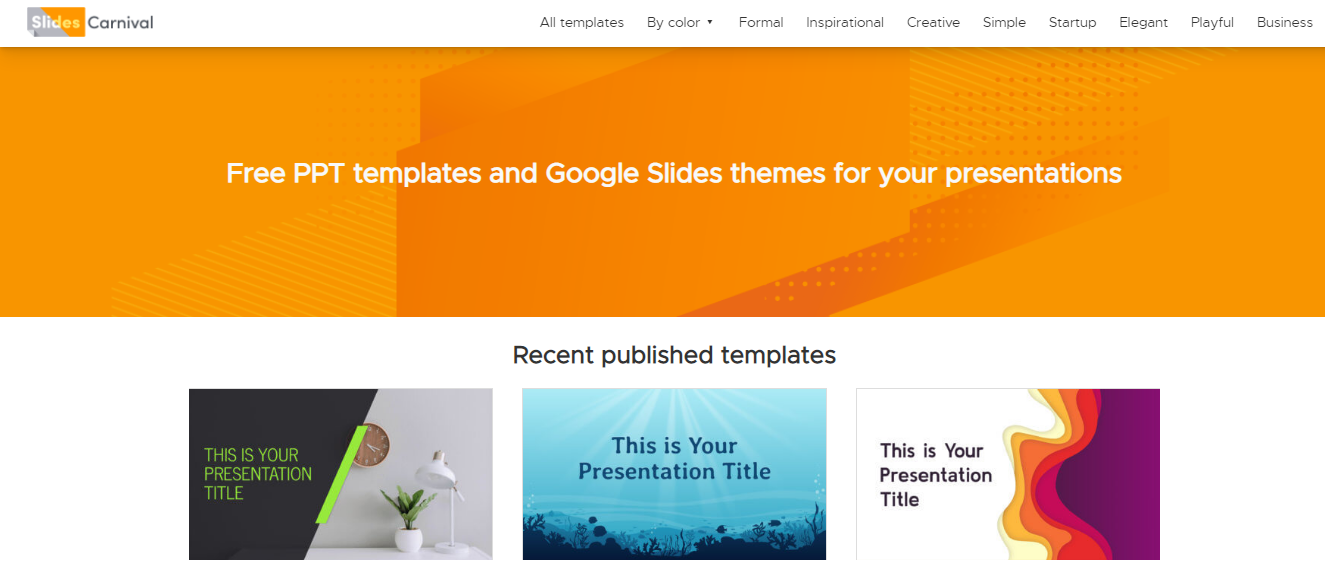The width and height of the screenshot is (1325, 576).
Task: Open the All templates page
Action: point(581,22)
